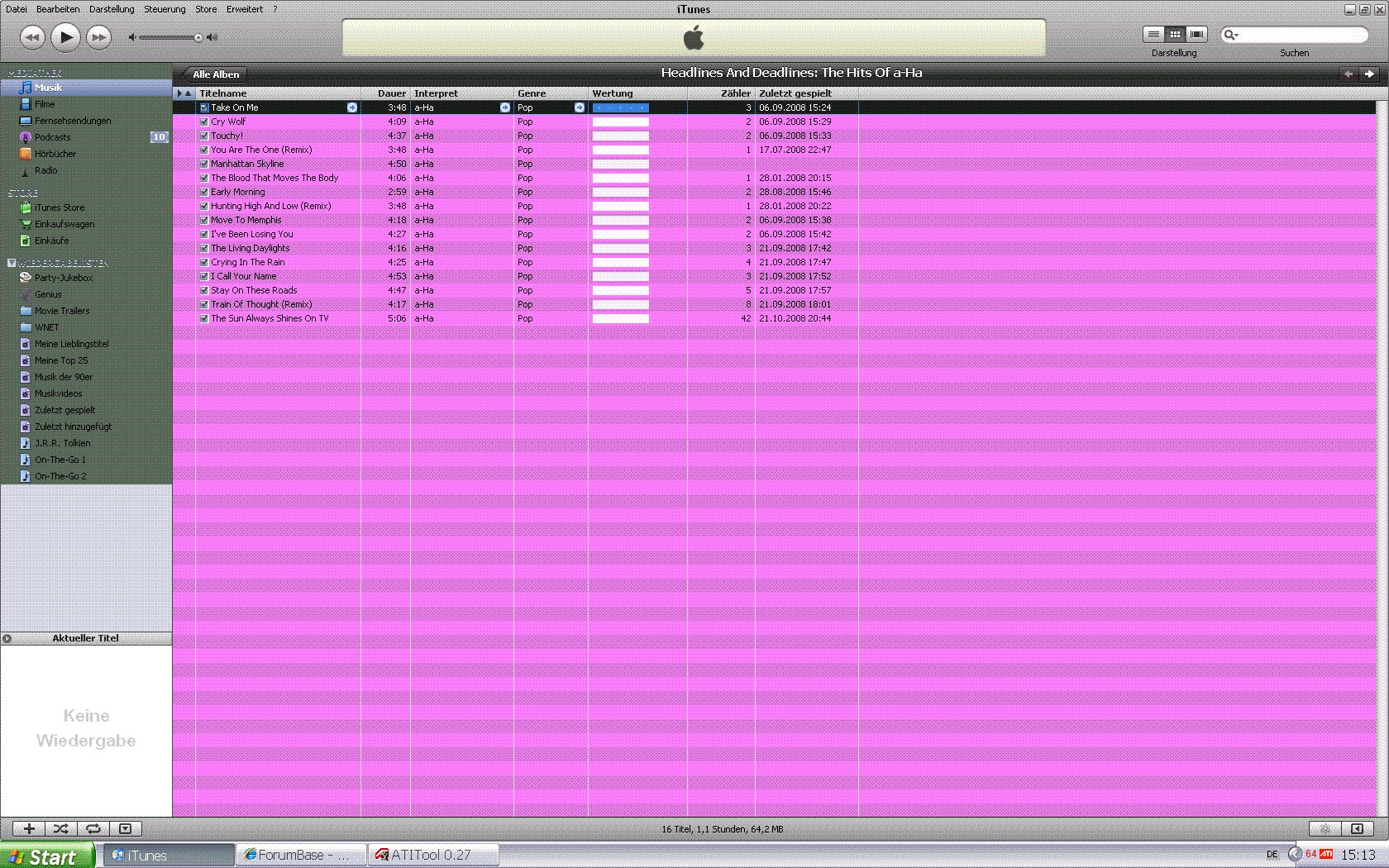Open Filme in the sidebar
Screen dimensions: 1389x868
(86, 104)
